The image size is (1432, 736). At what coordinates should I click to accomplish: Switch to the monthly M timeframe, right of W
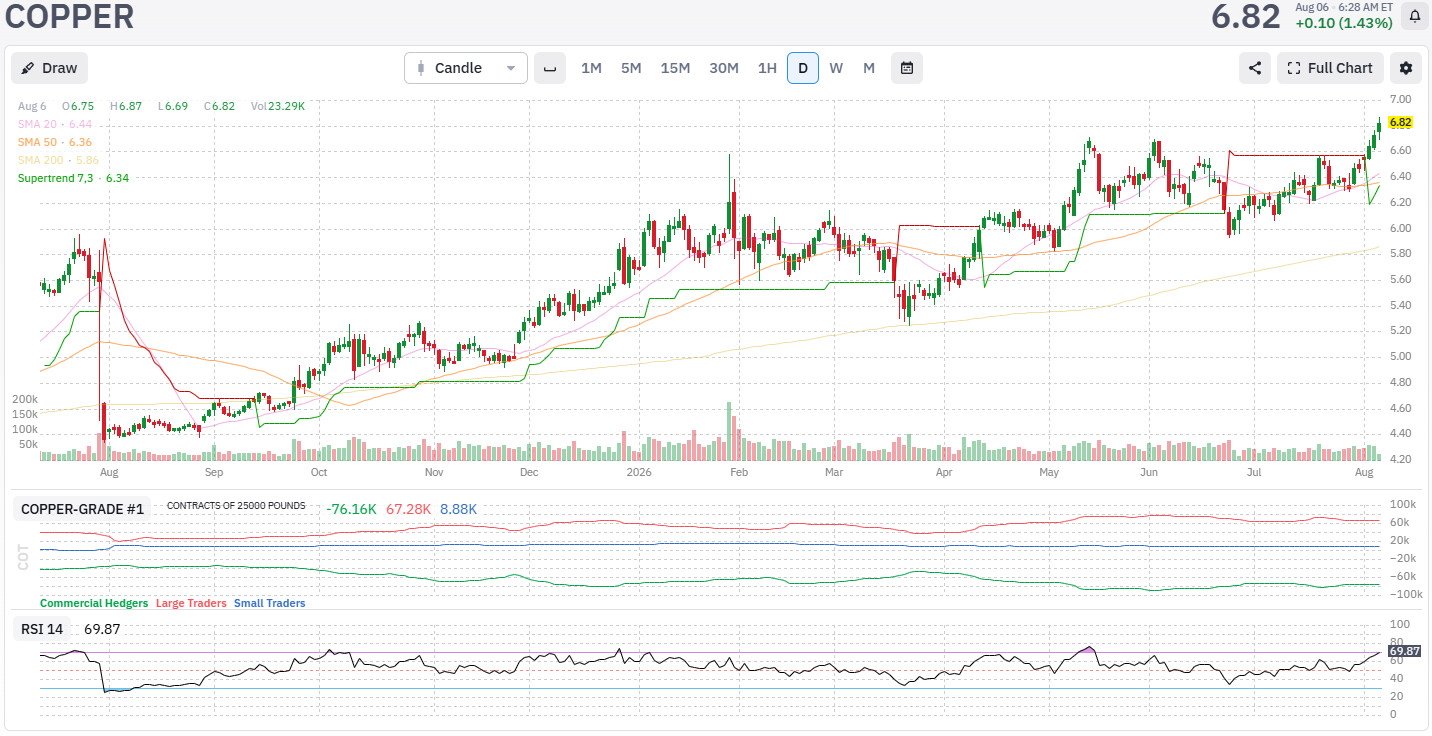pyautogui.click(x=869, y=68)
